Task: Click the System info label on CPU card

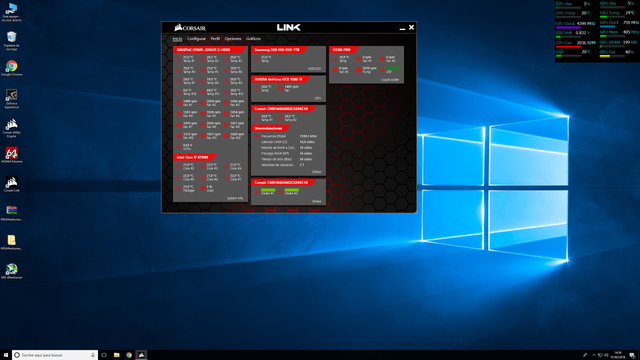Action: pos(235,198)
